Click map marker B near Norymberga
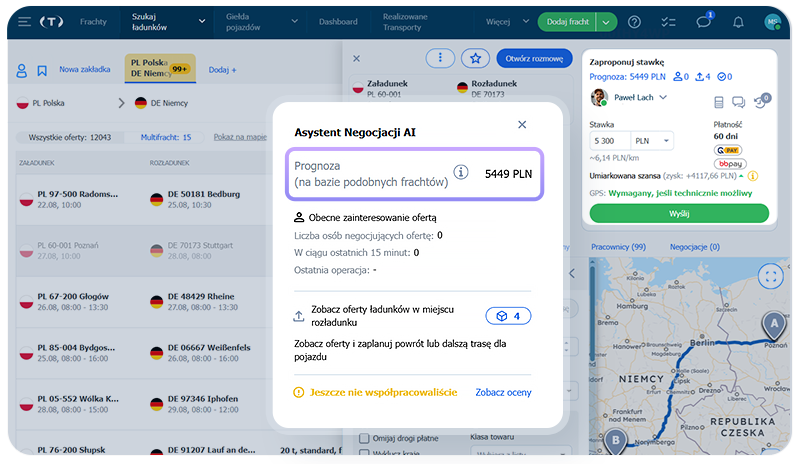800x464 pixels. (x=616, y=441)
